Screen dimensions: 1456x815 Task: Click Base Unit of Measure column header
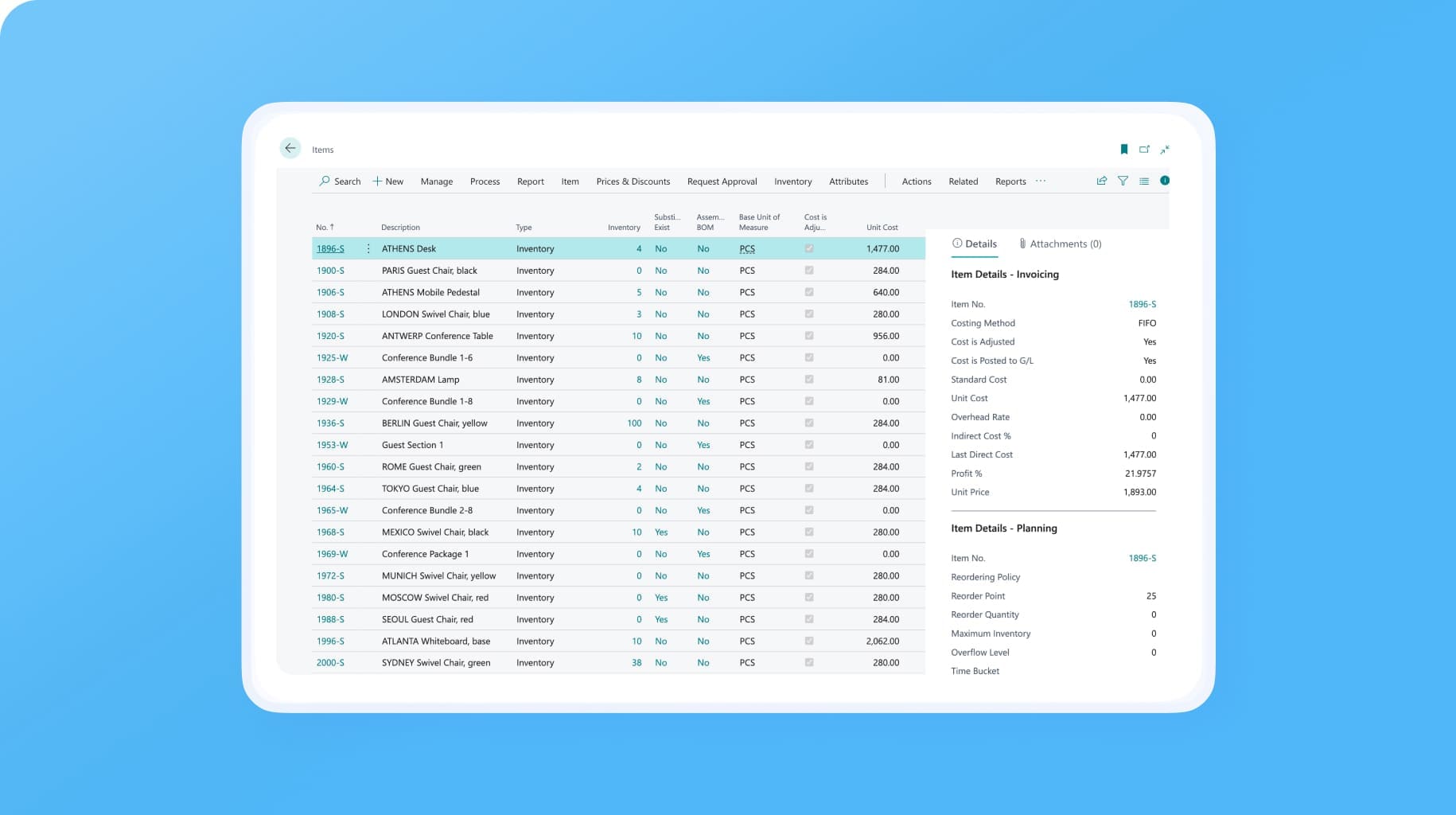(759, 222)
